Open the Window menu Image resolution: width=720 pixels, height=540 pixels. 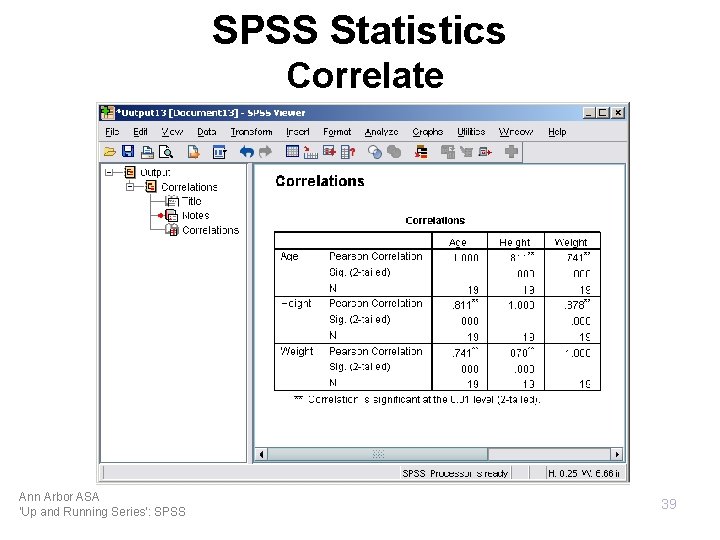click(x=516, y=132)
